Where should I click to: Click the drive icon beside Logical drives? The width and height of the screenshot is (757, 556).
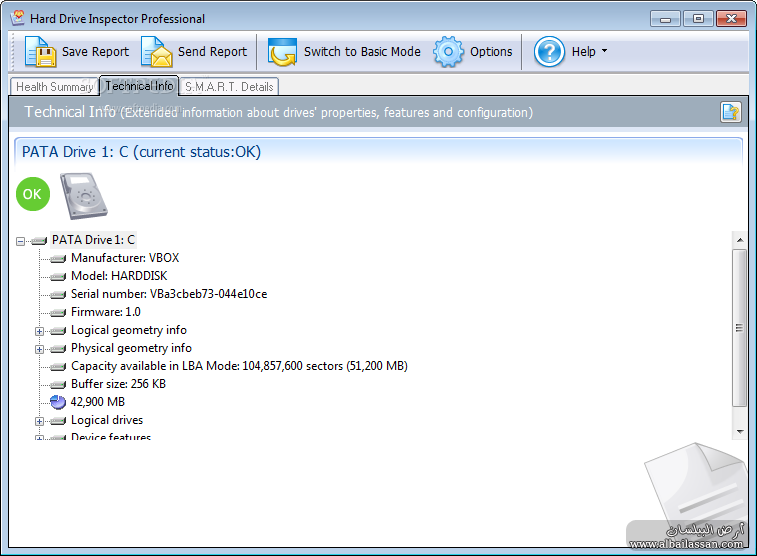tap(58, 421)
